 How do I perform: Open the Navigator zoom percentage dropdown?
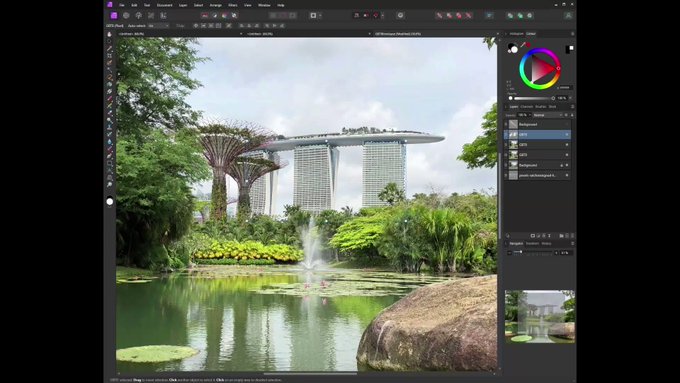click(565, 252)
